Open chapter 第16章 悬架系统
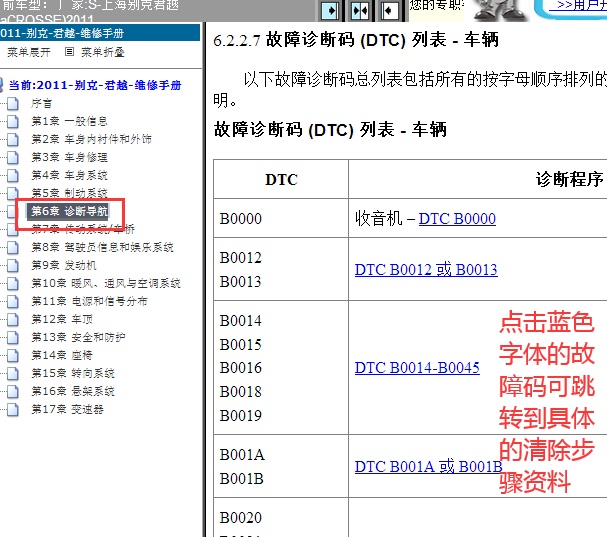This screenshot has width=607, height=537. [x=73, y=391]
